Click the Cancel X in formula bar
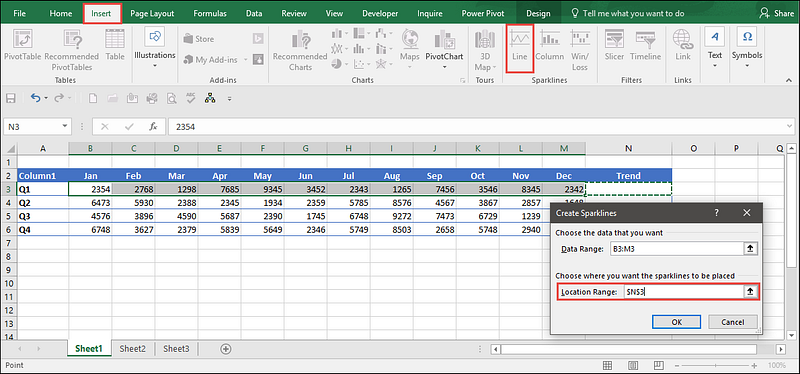800x374 pixels. 105,127
